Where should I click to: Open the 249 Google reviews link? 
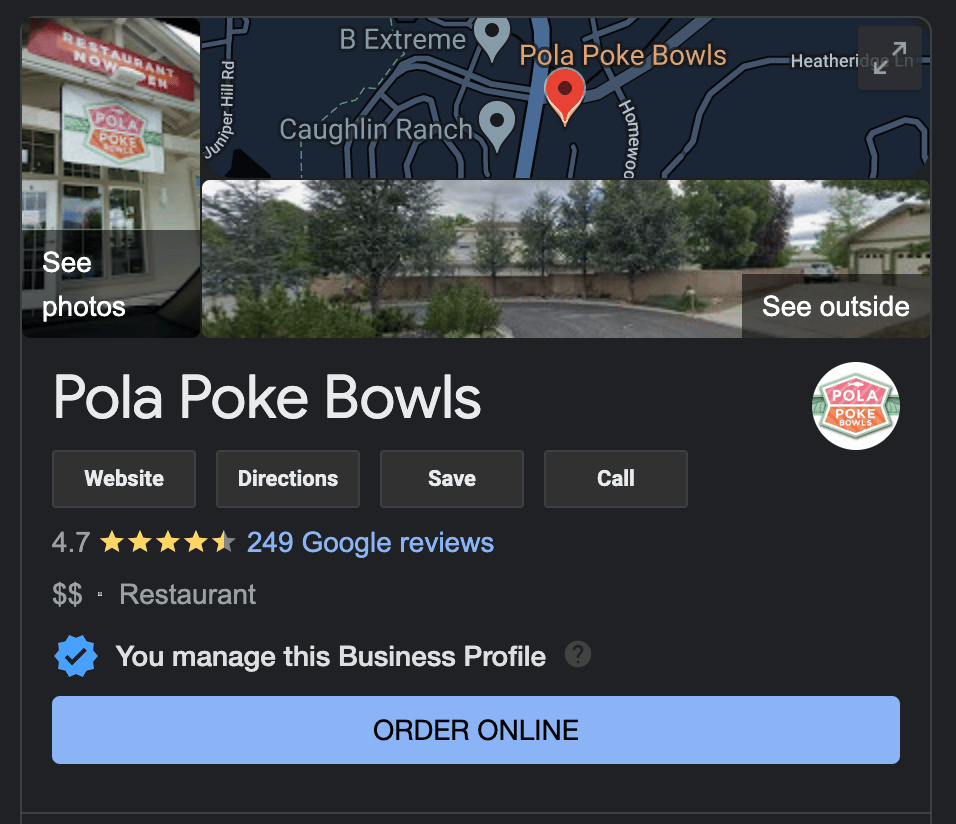[x=370, y=542]
